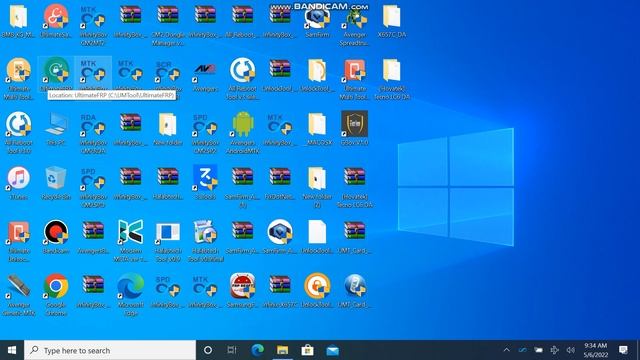Launch Avenger Spreadtrum shortcut
The height and width of the screenshot is (360, 640).
(354, 24)
